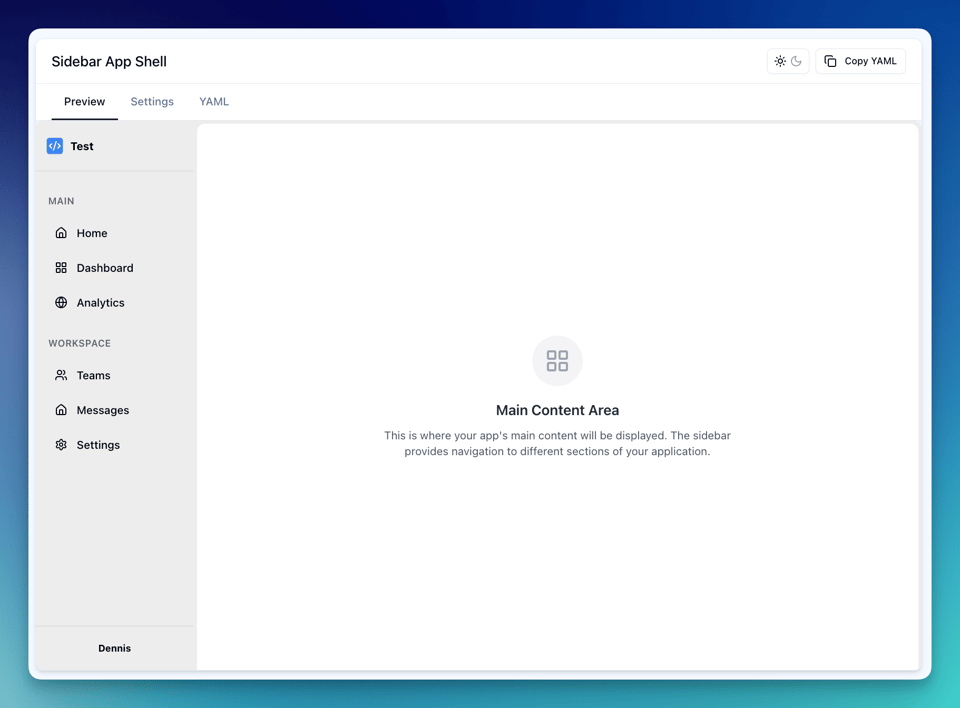960x708 pixels.
Task: Click the MAIN section label in the sidebar
Action: pos(61,201)
